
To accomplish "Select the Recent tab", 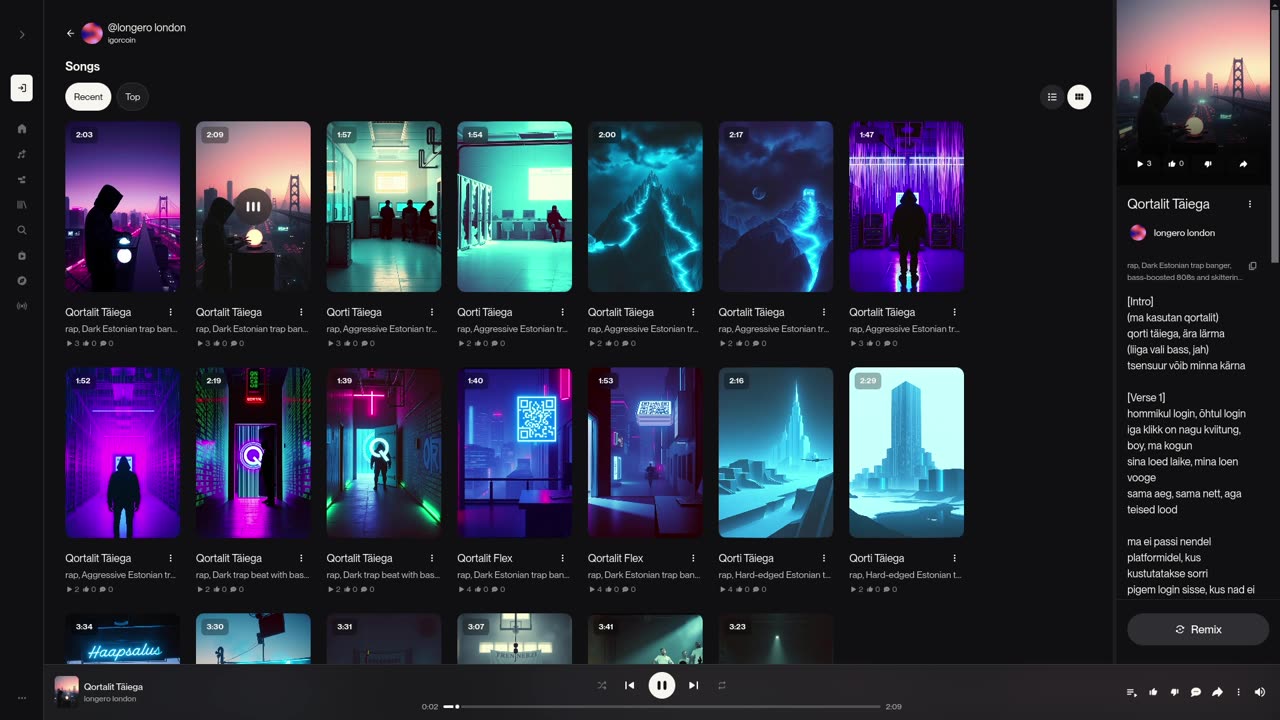I will point(88,97).
